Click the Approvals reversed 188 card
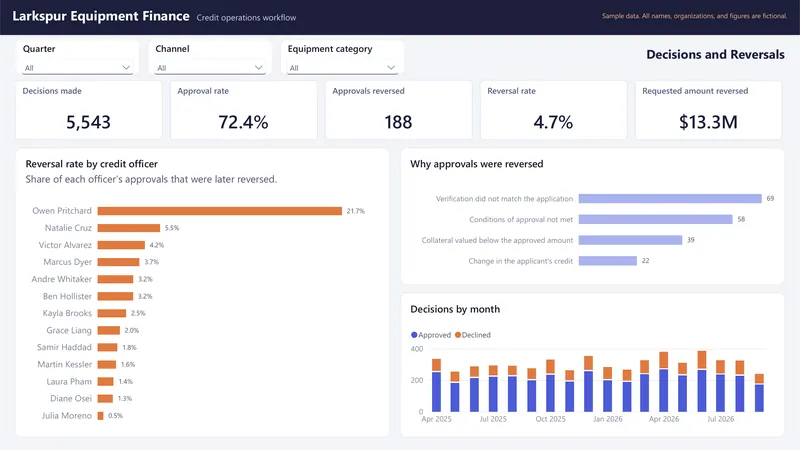The width and height of the screenshot is (800, 450). click(x=398, y=110)
